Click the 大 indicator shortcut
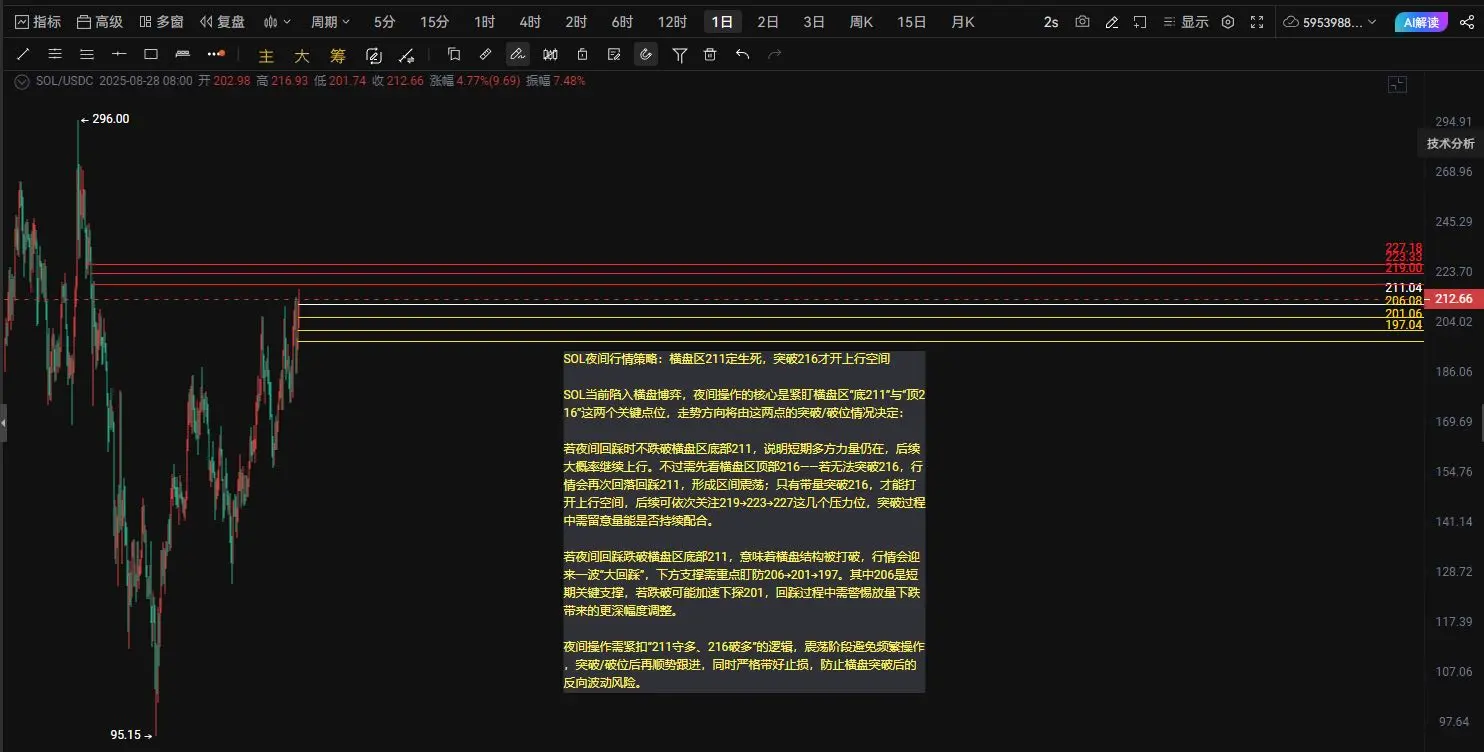 click(302, 56)
